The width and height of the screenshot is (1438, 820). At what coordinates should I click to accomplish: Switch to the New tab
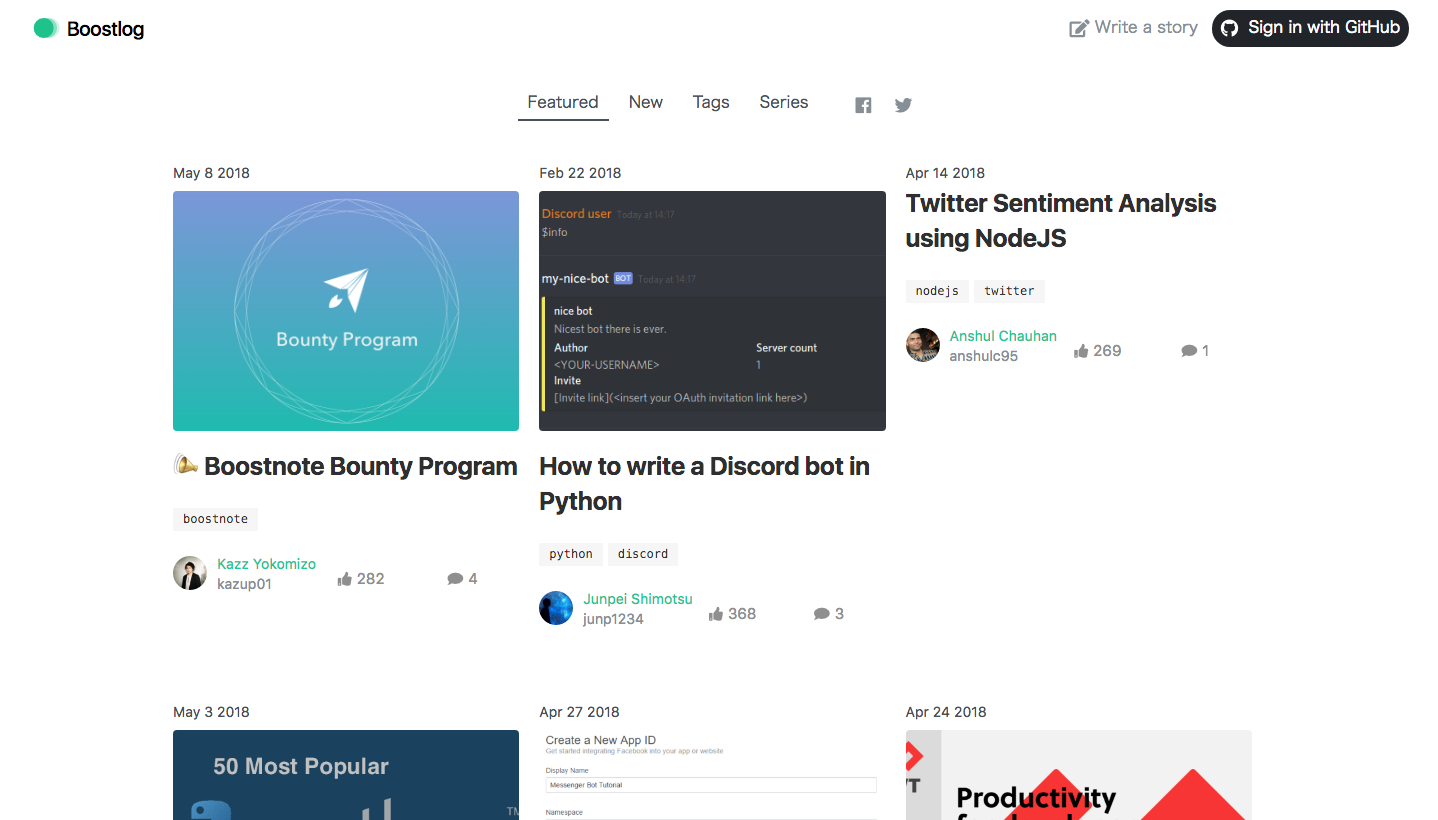click(x=646, y=102)
